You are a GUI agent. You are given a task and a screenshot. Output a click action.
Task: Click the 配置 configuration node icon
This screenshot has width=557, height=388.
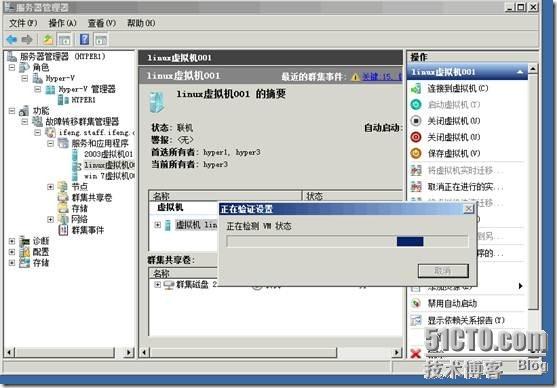[25, 252]
